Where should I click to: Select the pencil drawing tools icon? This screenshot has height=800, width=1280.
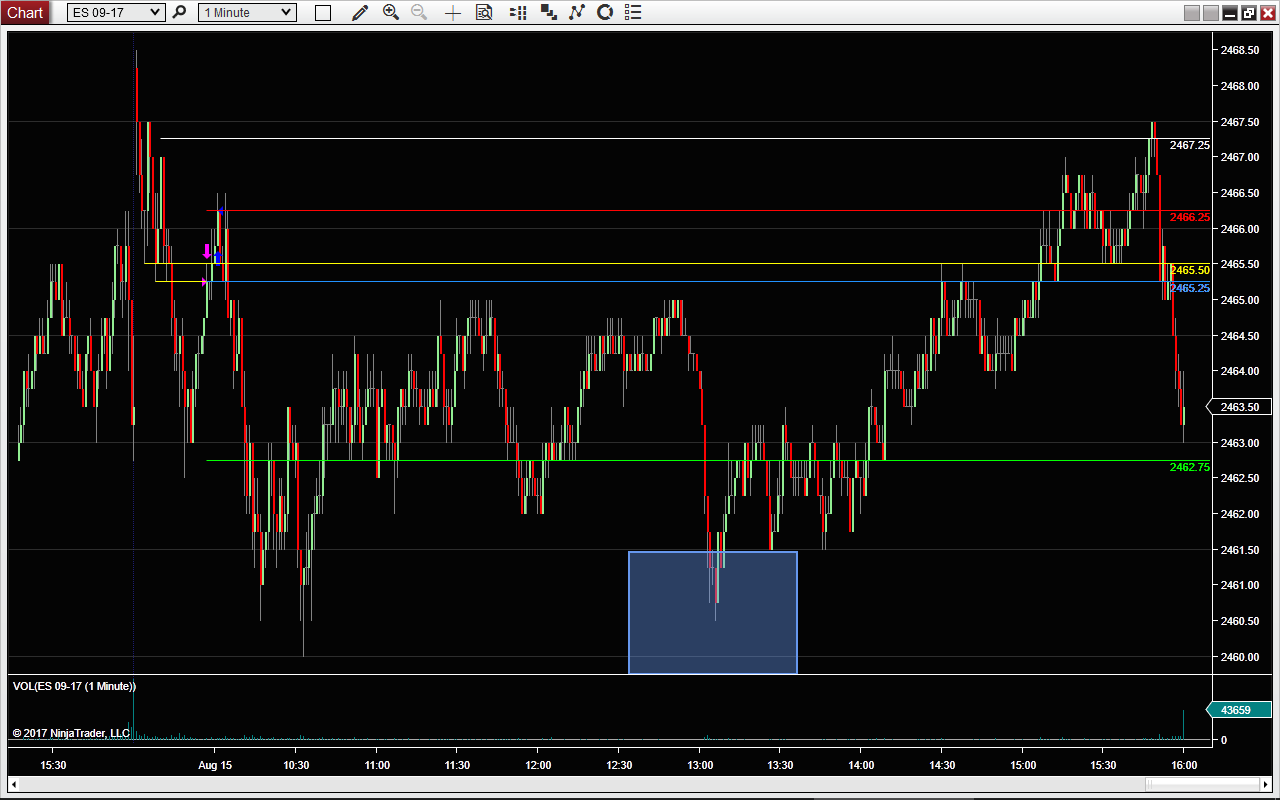pos(360,12)
